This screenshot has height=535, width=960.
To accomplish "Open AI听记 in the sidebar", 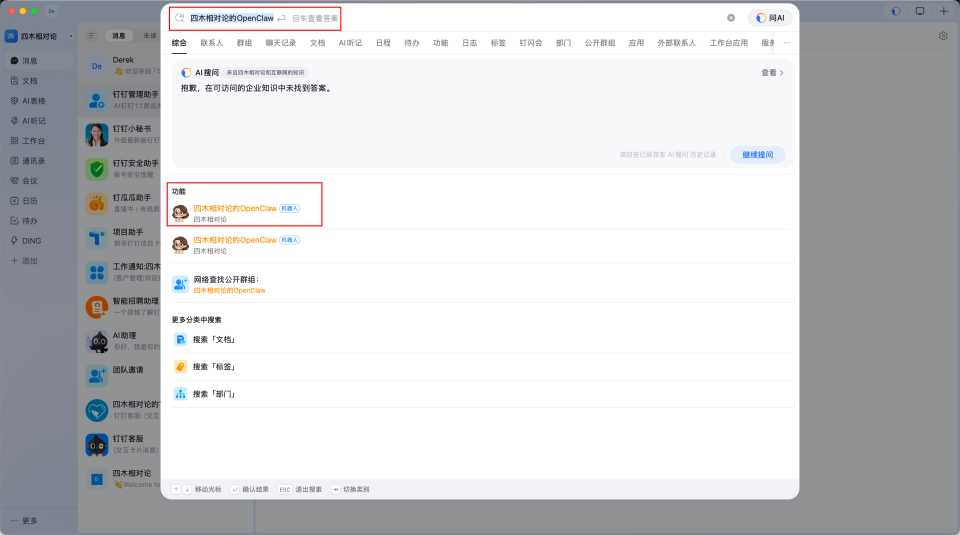I will 39,121.
